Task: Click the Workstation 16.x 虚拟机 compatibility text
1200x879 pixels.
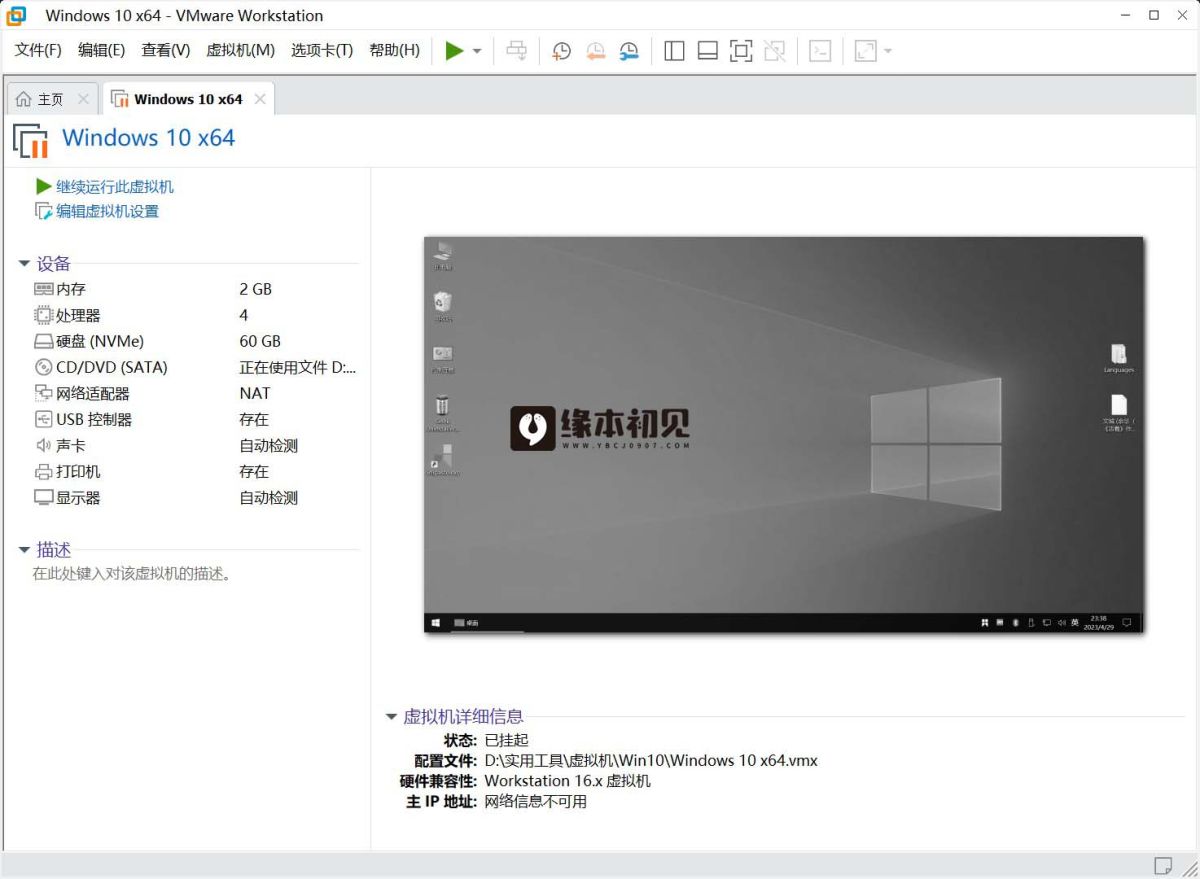Action: coord(568,781)
